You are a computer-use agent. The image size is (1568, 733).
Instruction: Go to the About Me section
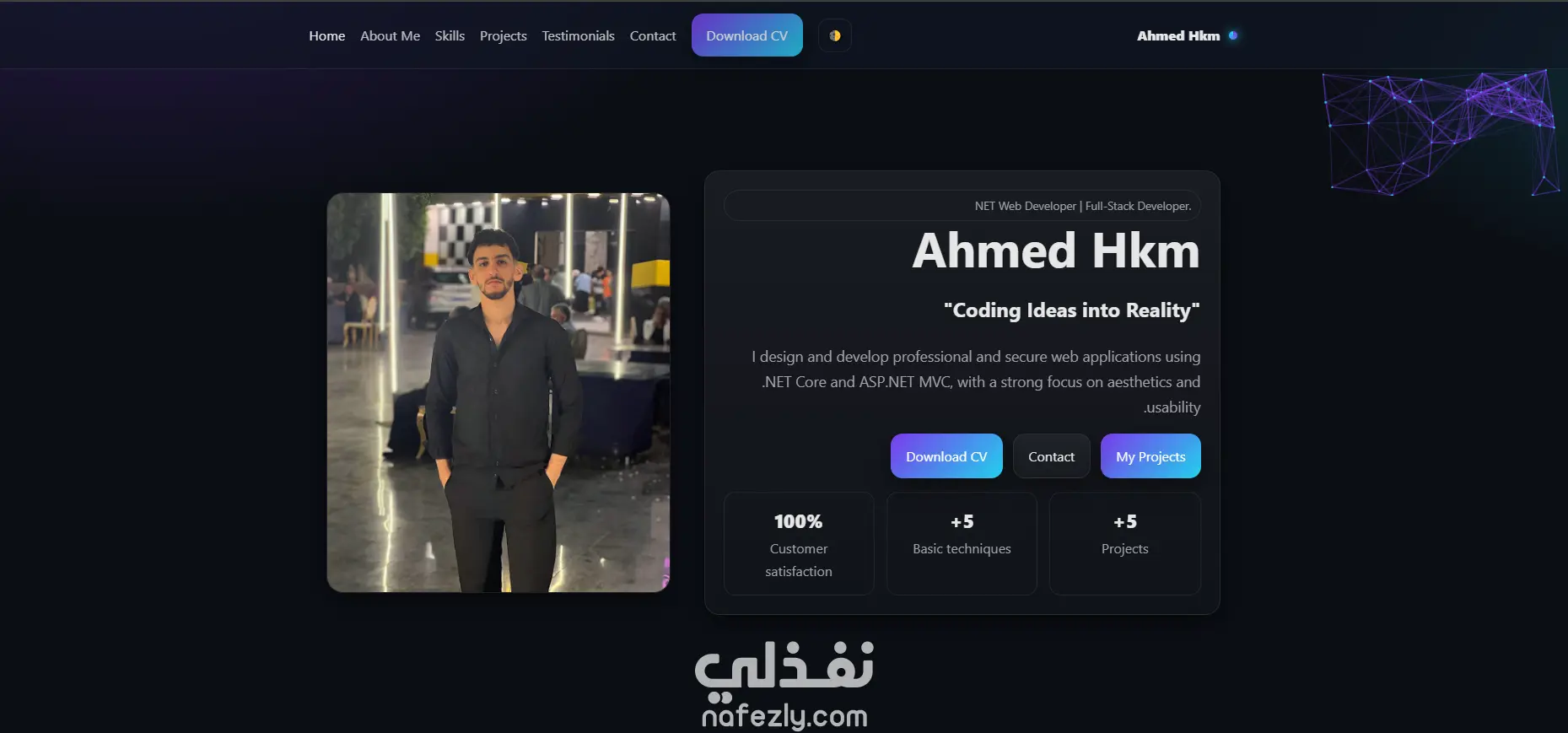pyautogui.click(x=390, y=35)
